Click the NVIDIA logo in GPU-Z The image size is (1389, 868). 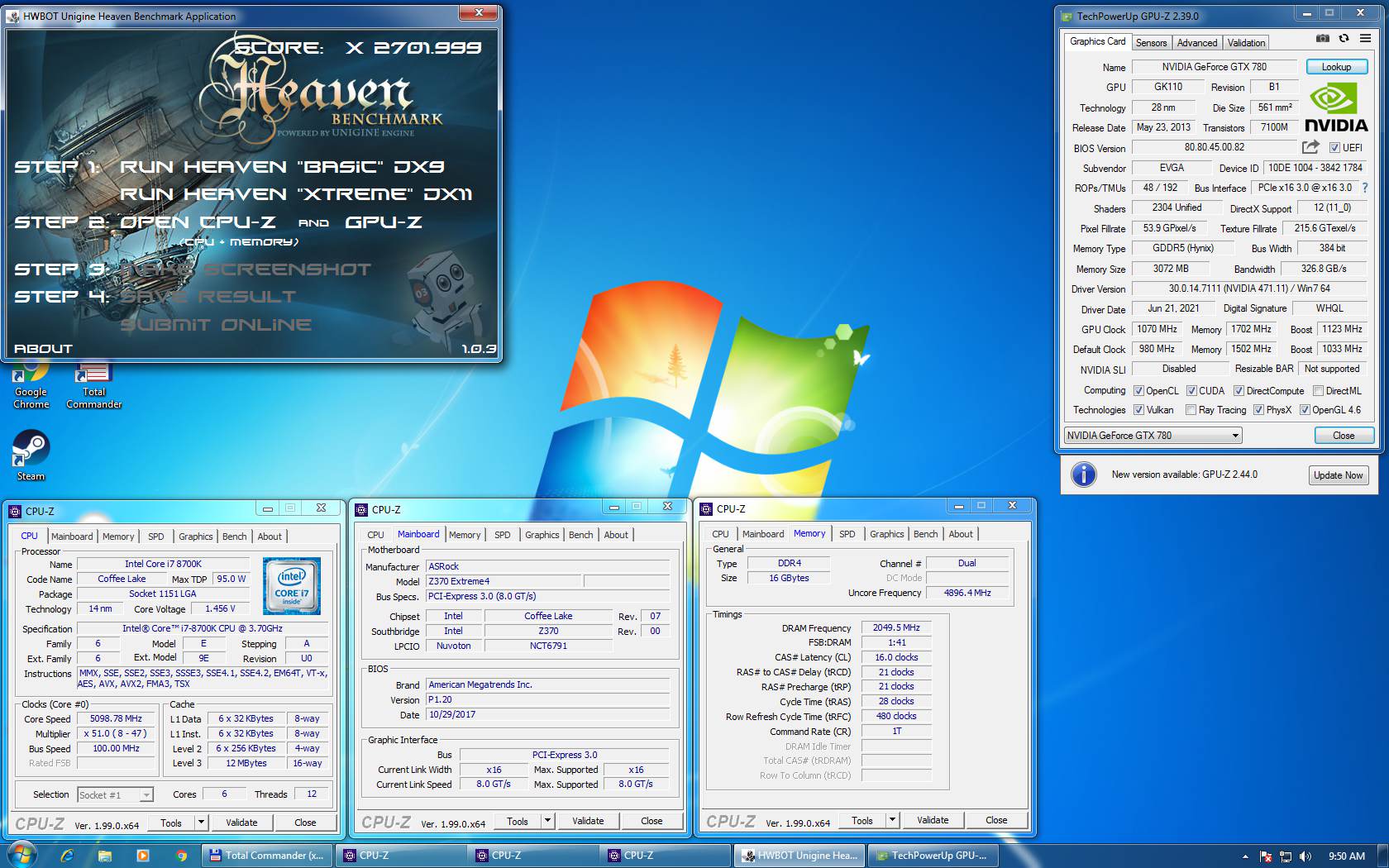(1336, 108)
